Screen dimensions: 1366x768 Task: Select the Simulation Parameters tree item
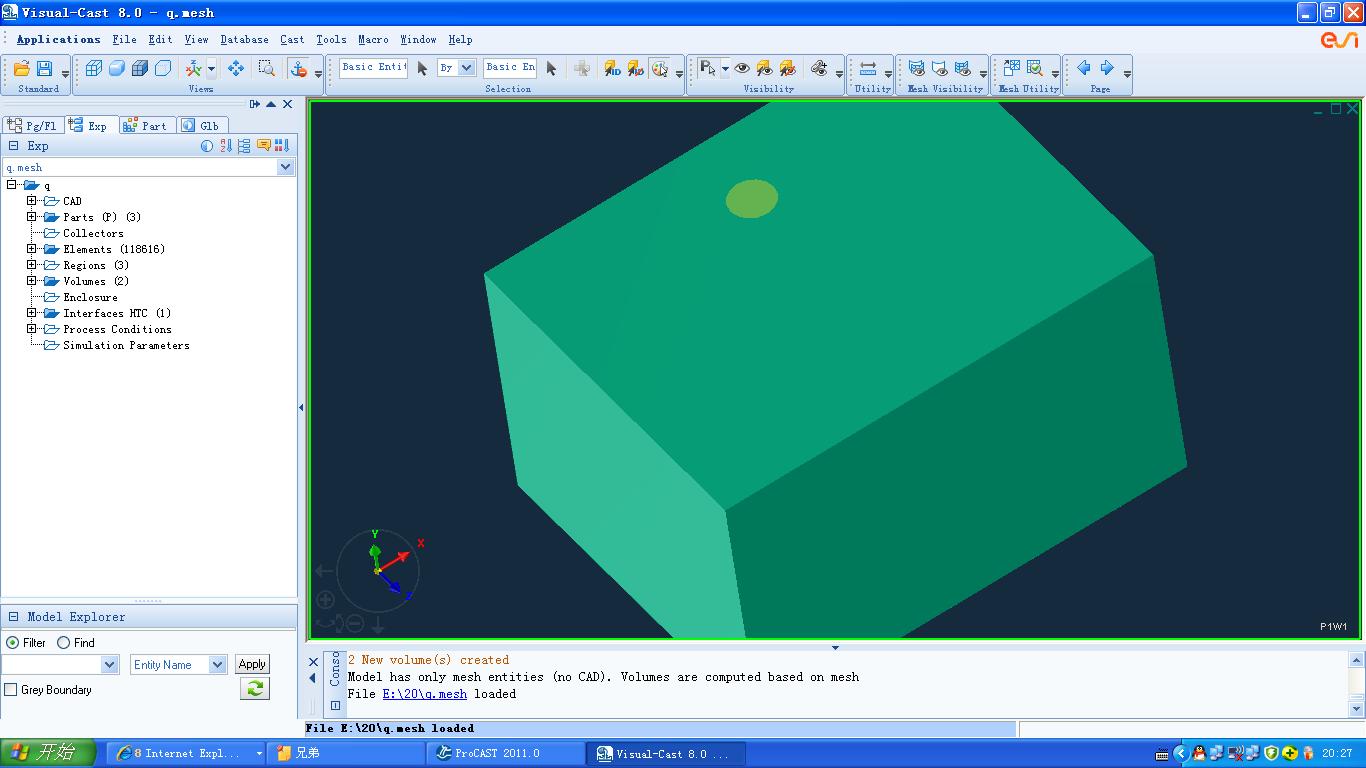click(x=126, y=345)
